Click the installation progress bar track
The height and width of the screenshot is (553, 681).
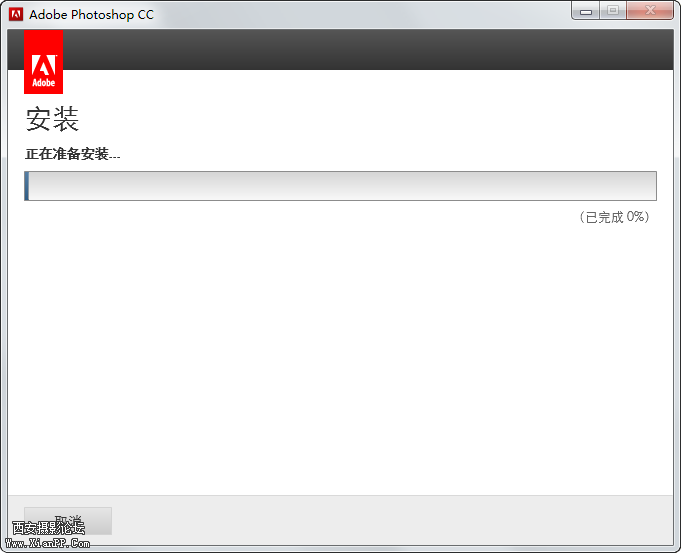340,186
